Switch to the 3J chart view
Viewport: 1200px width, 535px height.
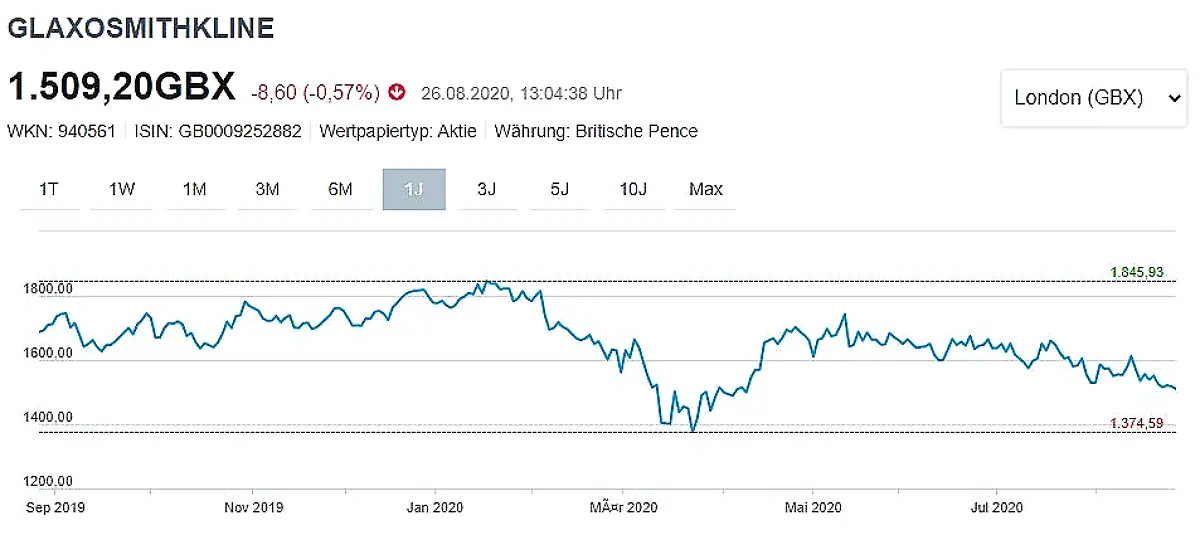pyautogui.click(x=487, y=189)
